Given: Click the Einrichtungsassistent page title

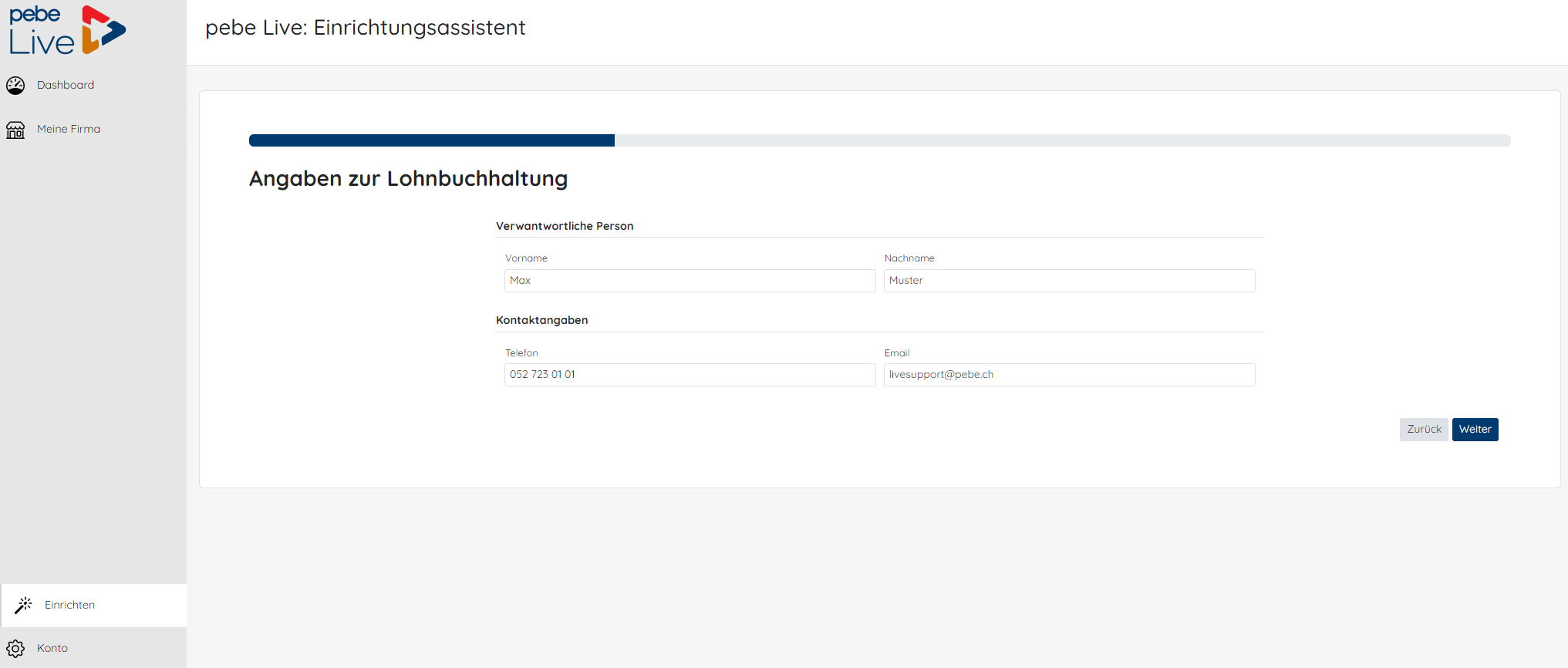Looking at the screenshot, I should click(365, 28).
